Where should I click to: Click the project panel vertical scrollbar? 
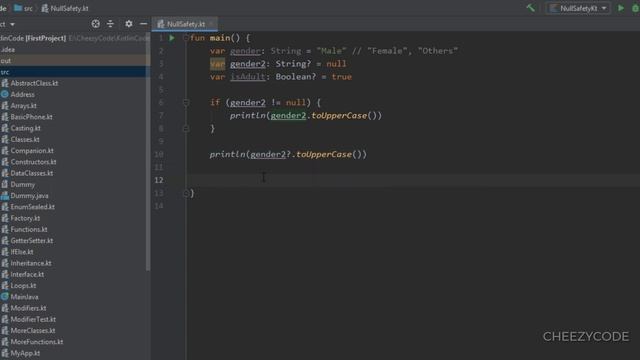148,151
